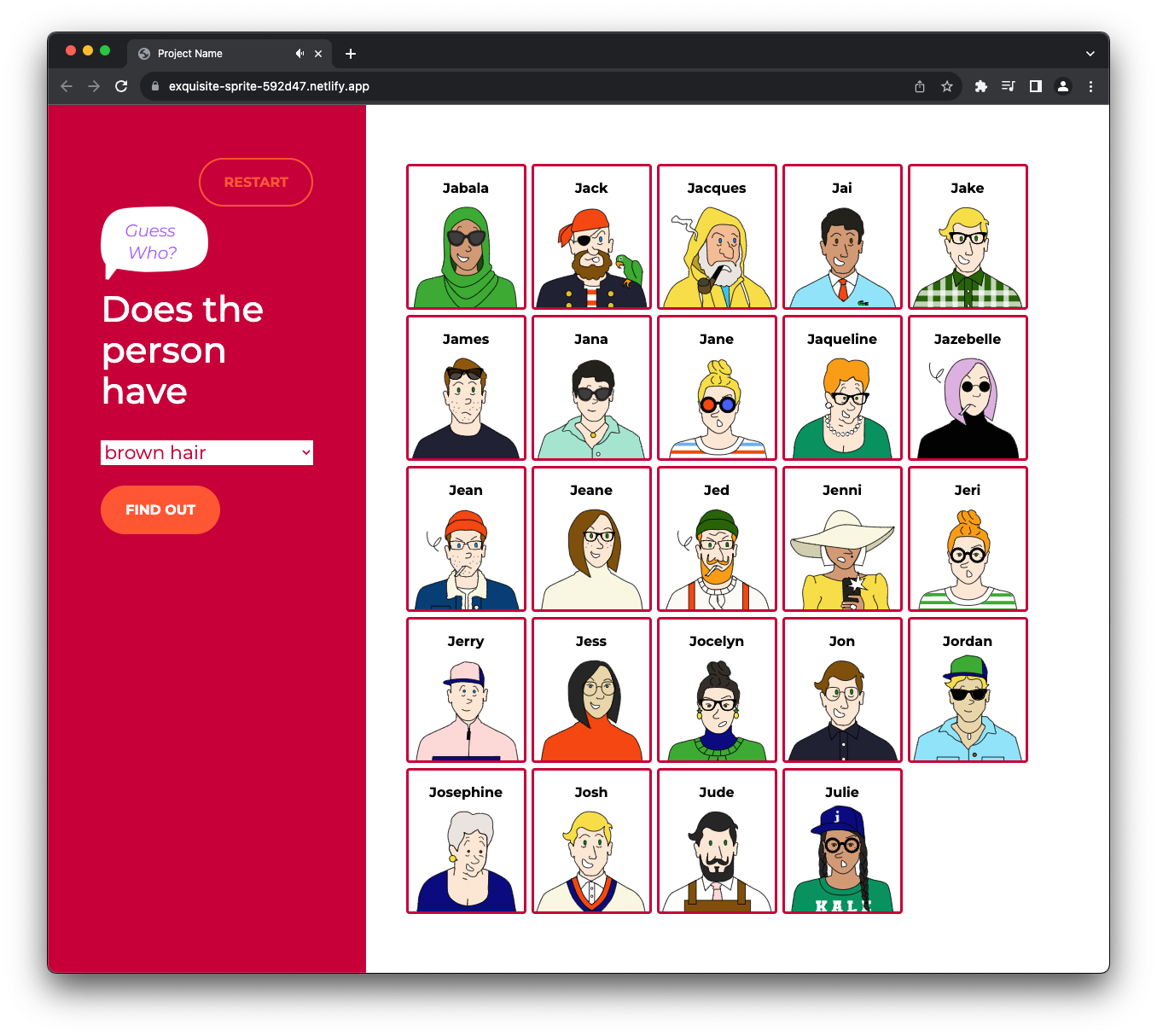
Task: Open a new tab with plus button
Action: click(351, 54)
